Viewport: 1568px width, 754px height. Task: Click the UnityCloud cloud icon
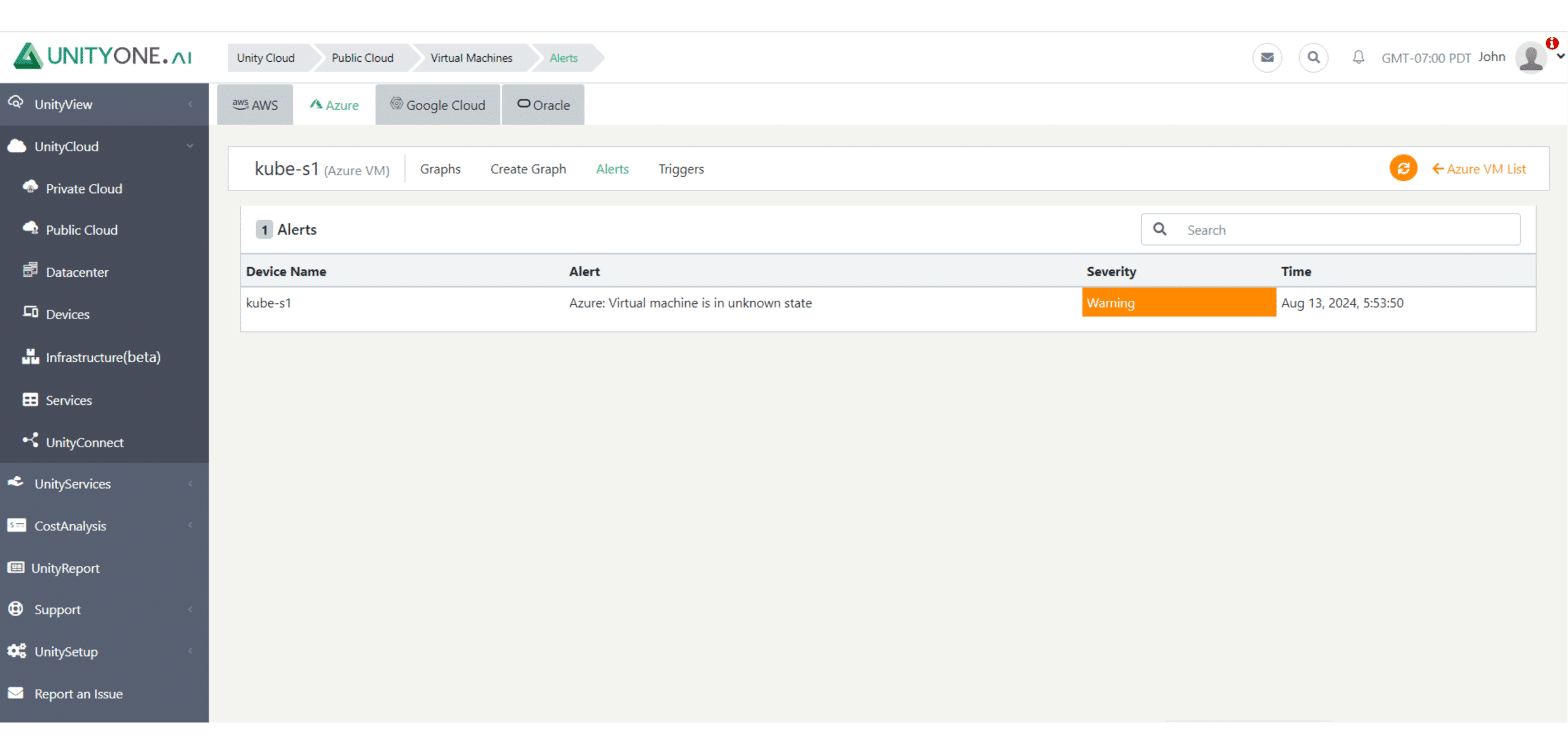pos(17,146)
